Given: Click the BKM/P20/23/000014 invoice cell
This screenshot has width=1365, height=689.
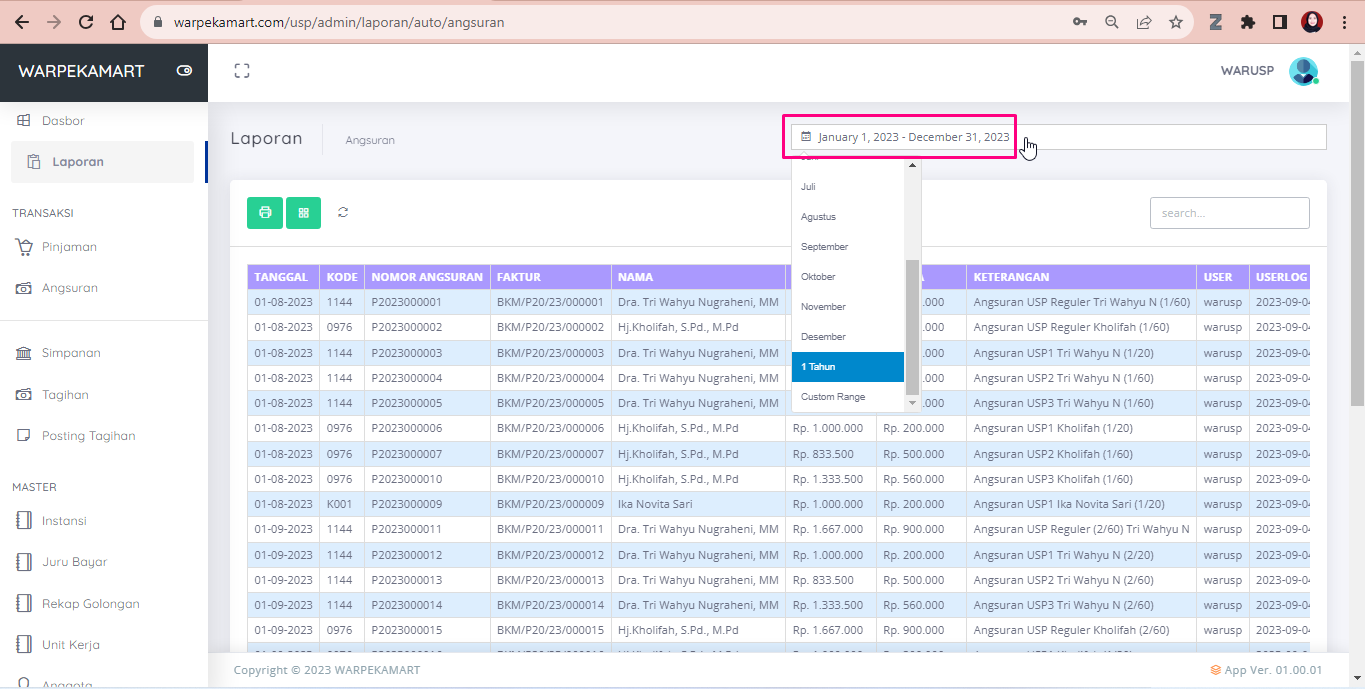Looking at the screenshot, I should pos(550,605).
